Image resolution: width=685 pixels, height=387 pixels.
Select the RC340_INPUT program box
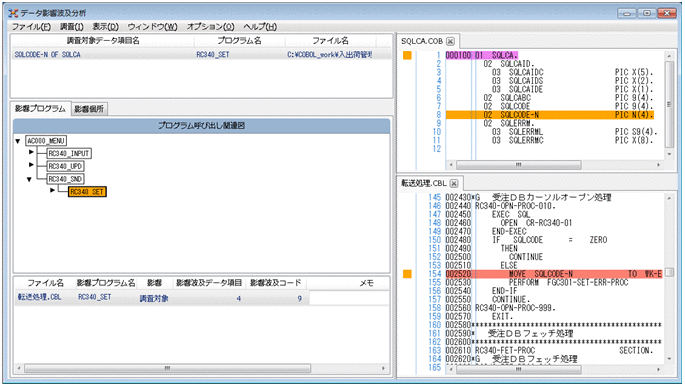pyautogui.click(x=69, y=153)
